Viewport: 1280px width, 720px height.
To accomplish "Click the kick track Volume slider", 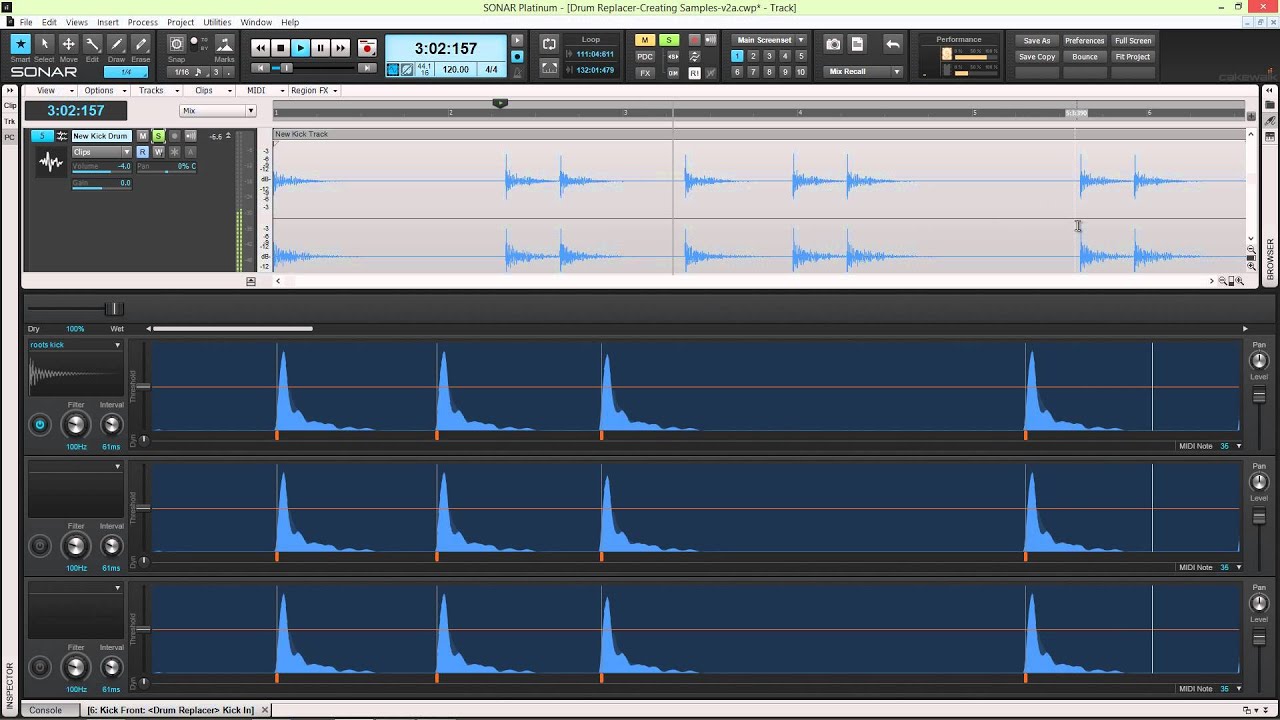I will click(x=101, y=168).
